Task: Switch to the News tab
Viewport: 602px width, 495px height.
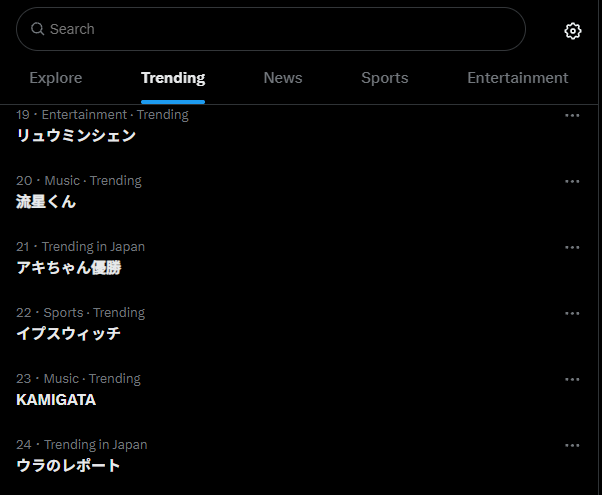Action: [x=283, y=78]
